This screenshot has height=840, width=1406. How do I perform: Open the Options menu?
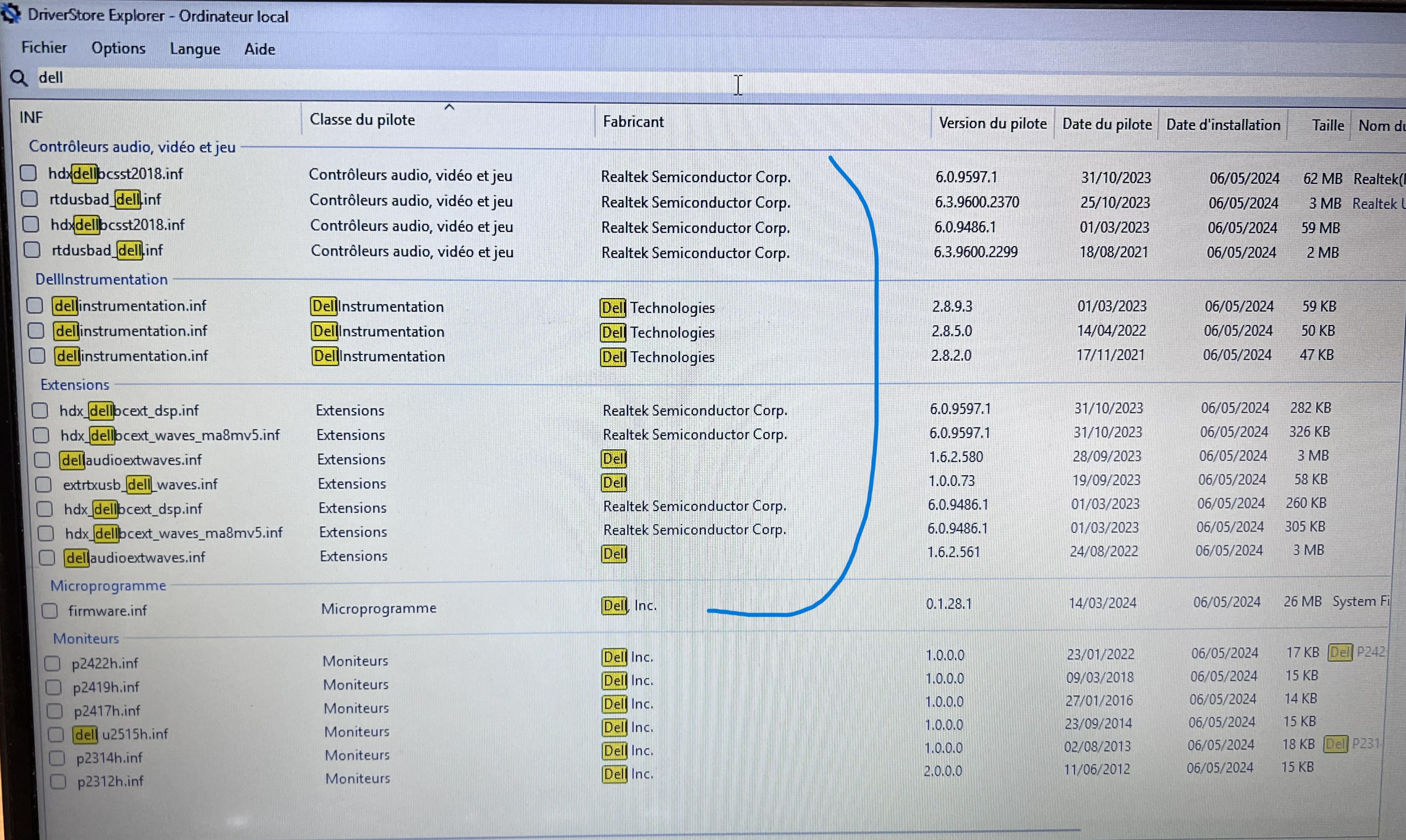(118, 48)
